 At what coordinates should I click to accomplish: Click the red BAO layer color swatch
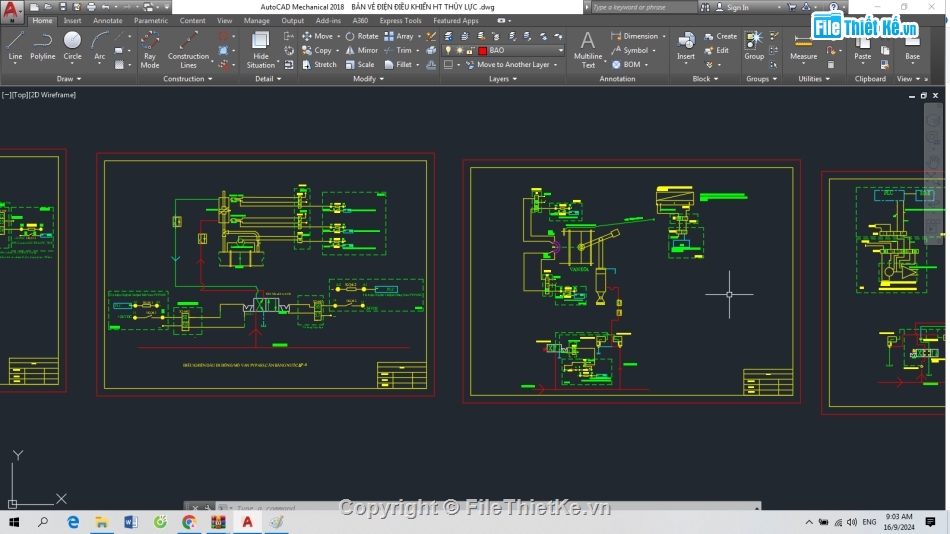483,50
